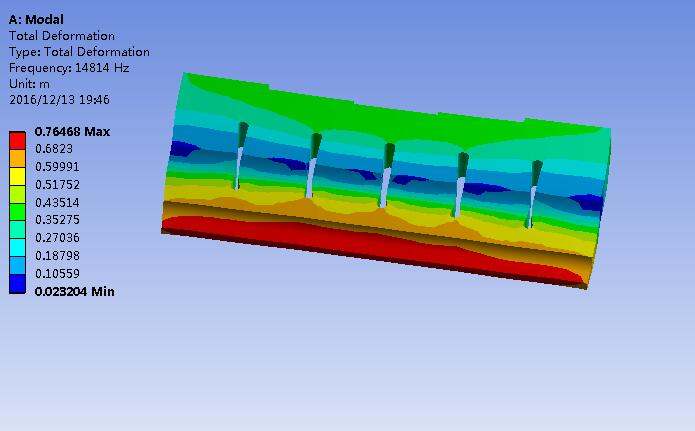Click the 0.59991 legend value
This screenshot has height=431, width=695.
click(57, 167)
